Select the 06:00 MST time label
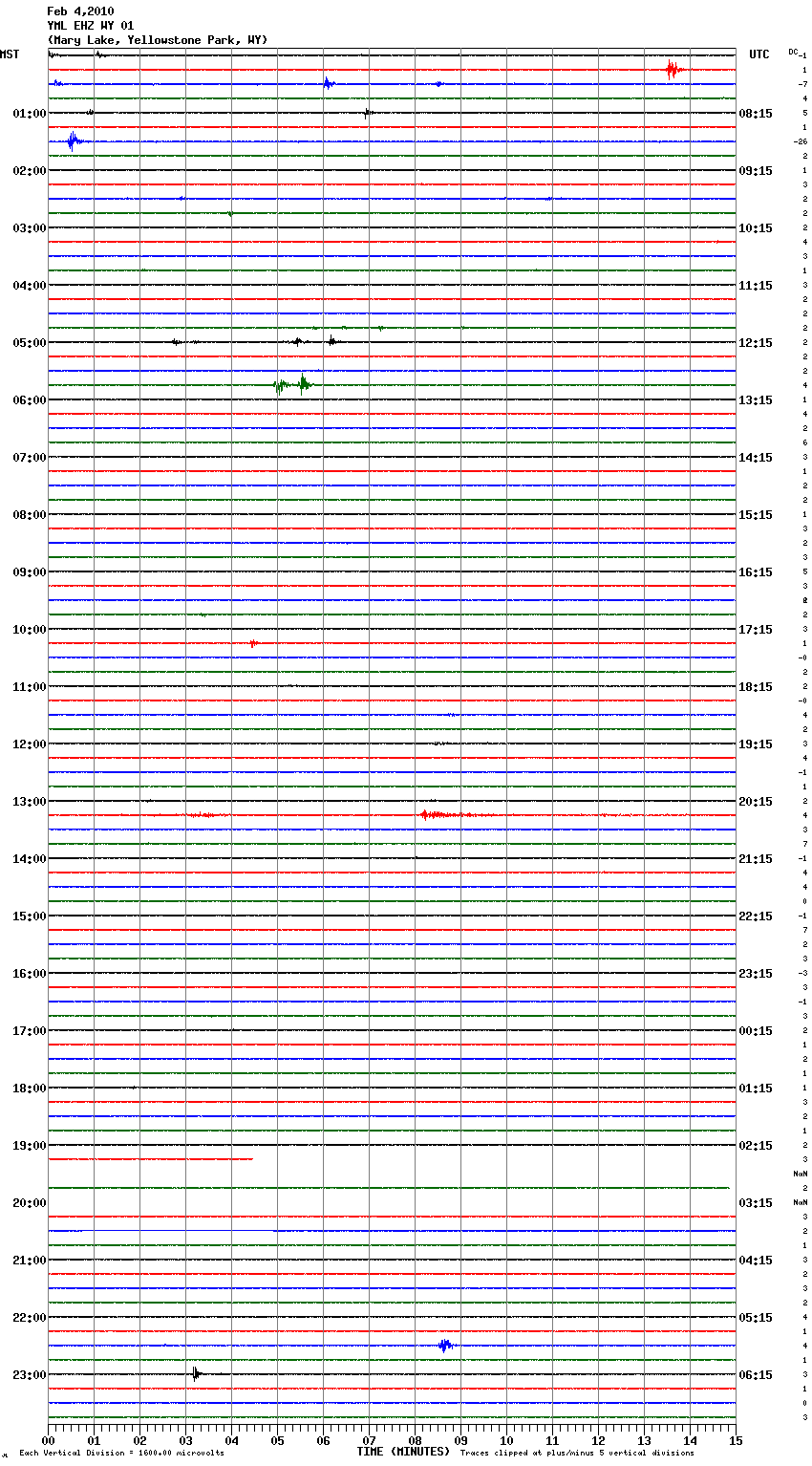812x1466 pixels. pos(30,400)
